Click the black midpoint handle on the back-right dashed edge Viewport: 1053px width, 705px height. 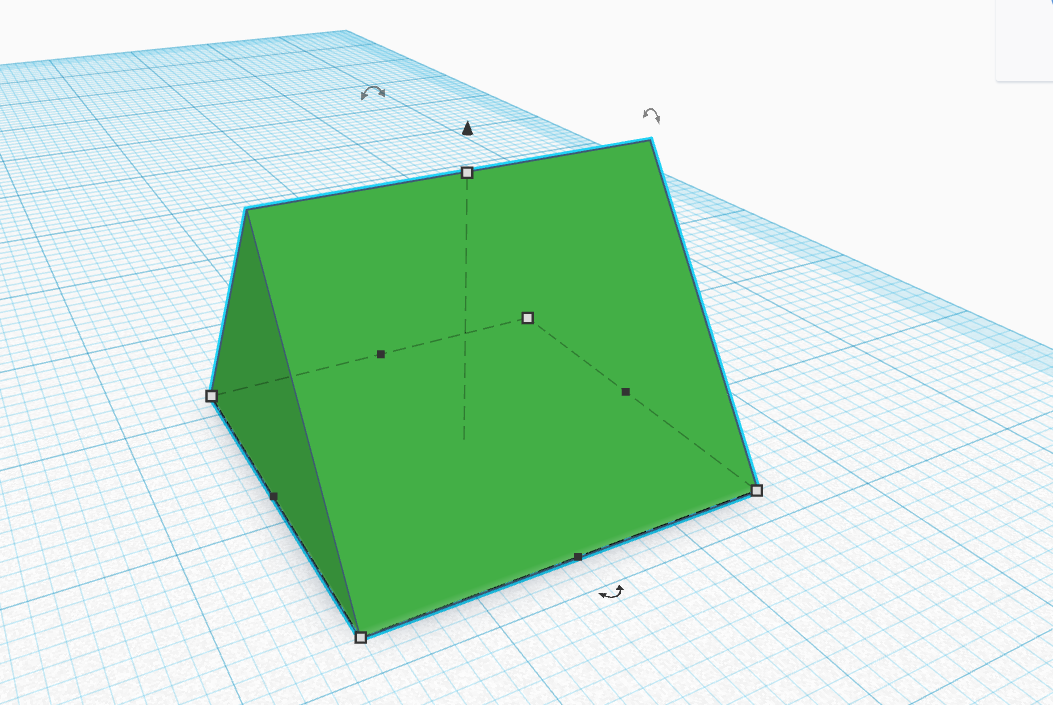(626, 391)
